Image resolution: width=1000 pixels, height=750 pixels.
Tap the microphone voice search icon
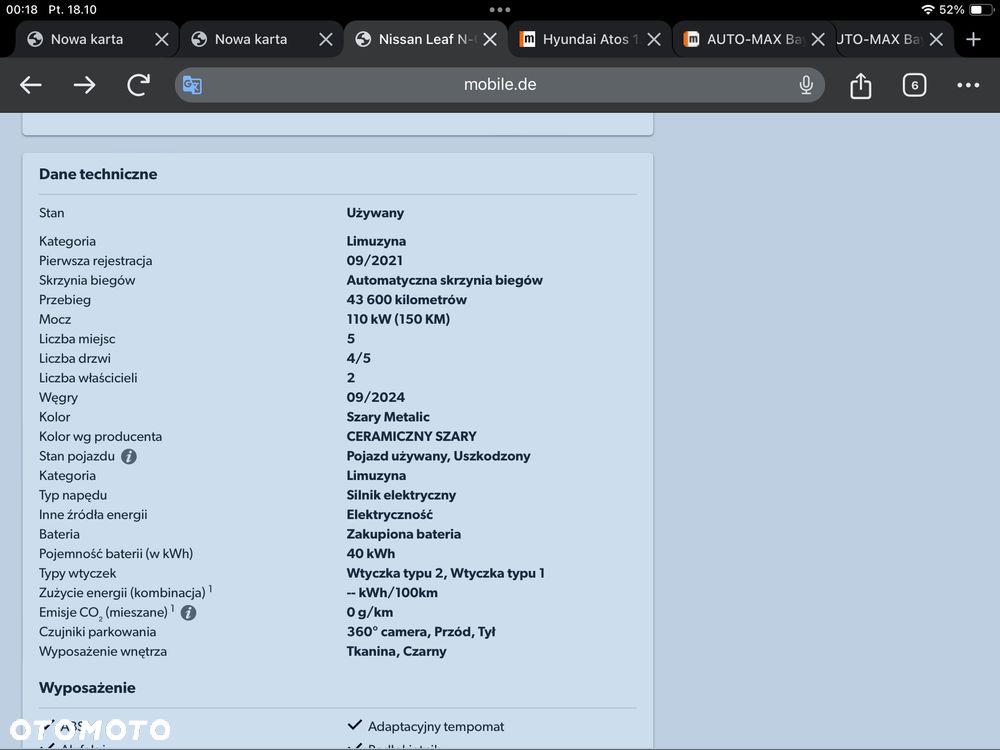(806, 85)
